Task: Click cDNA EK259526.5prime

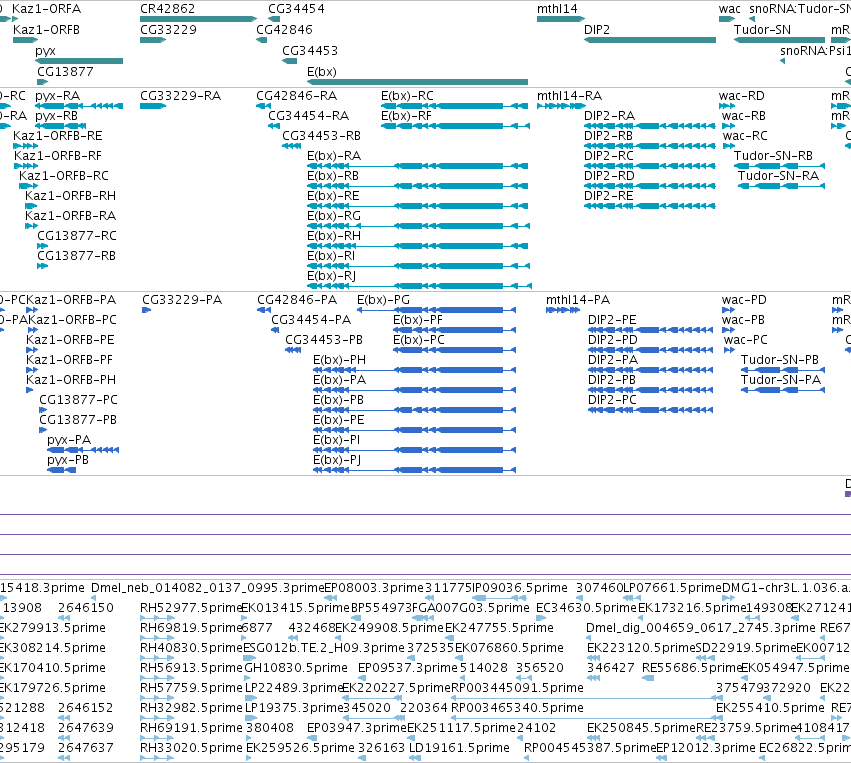Action: click(300, 748)
